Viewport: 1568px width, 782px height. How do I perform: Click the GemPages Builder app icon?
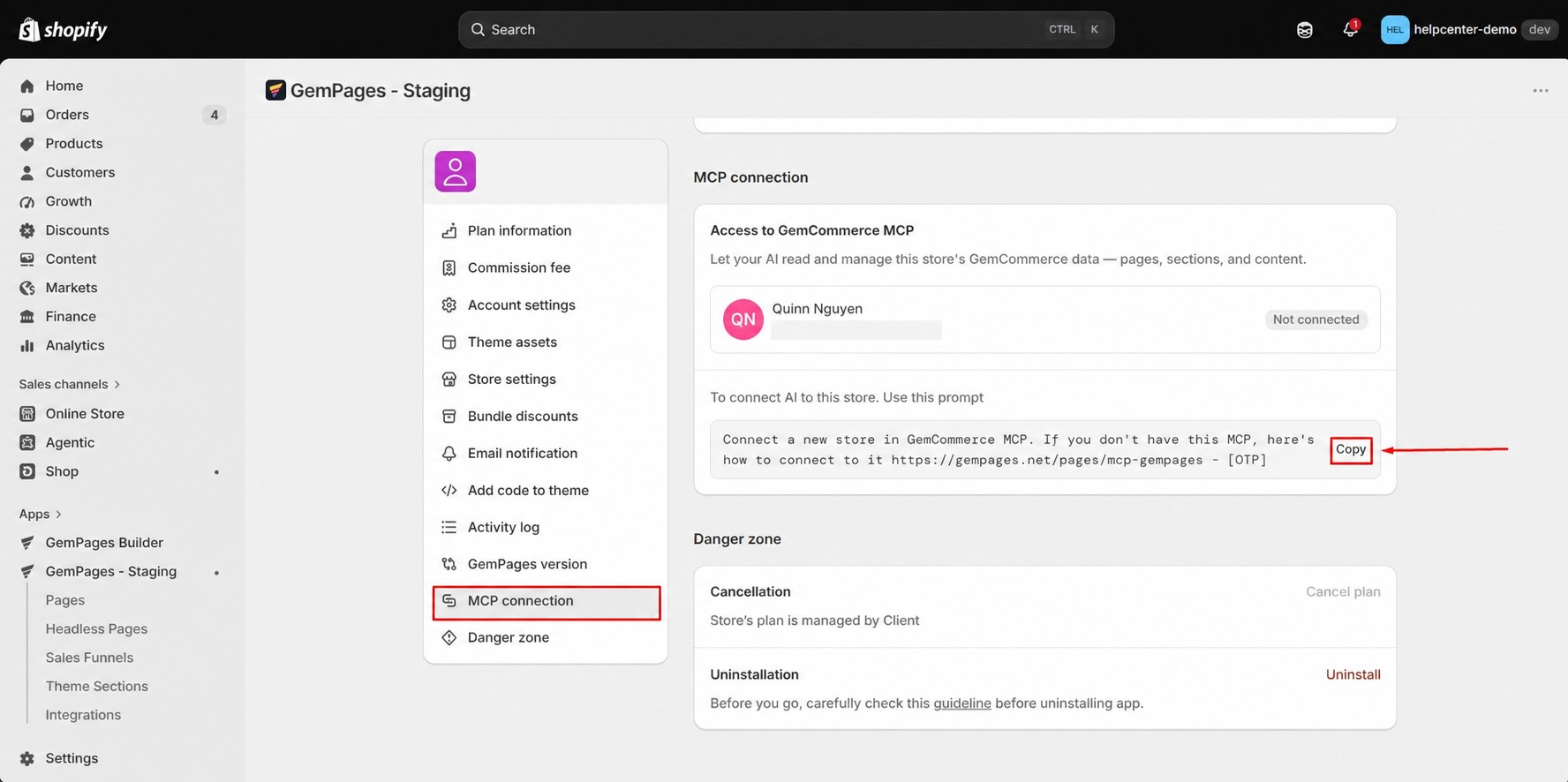tap(27, 543)
